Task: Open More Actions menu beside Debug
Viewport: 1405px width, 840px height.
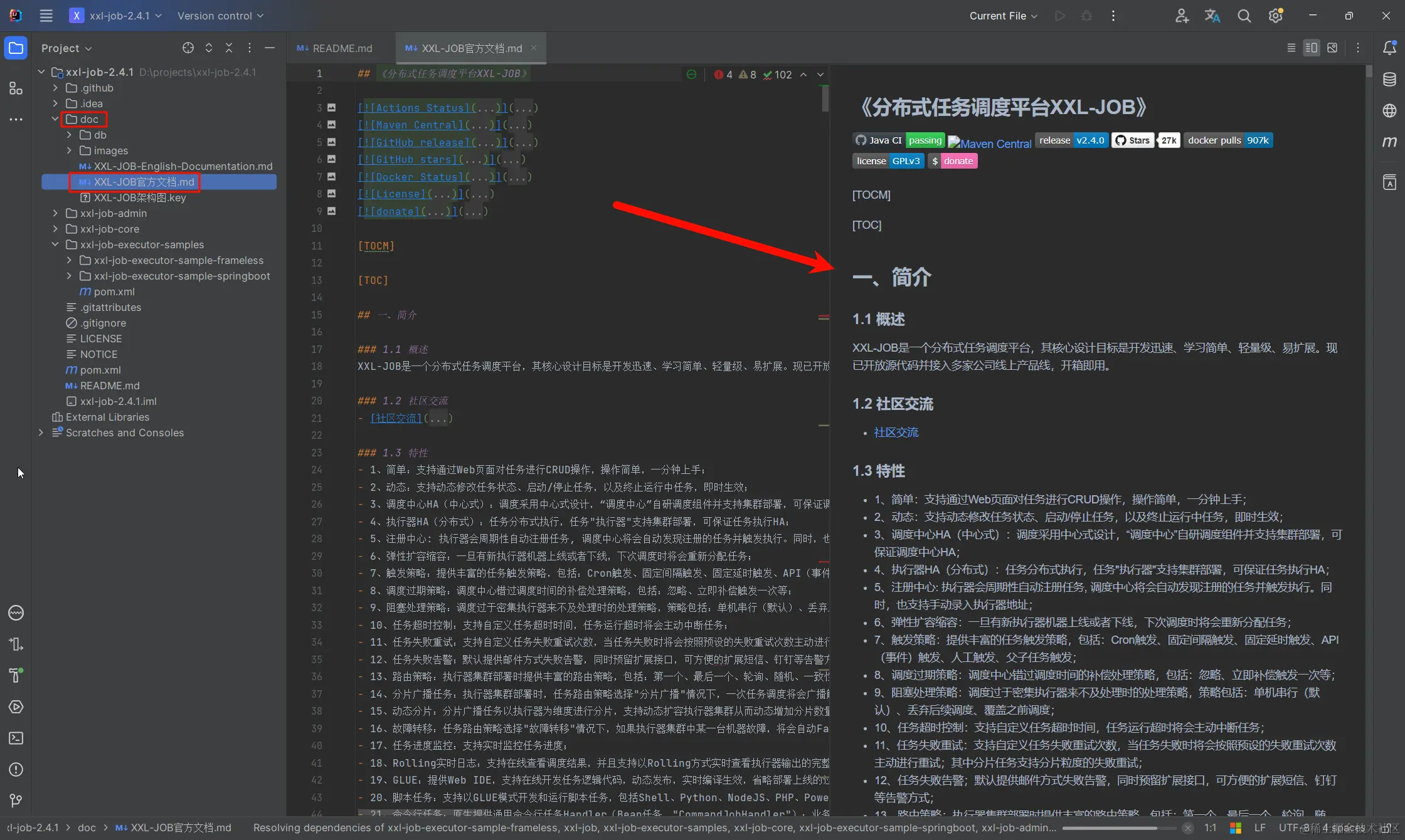Action: coord(1113,16)
